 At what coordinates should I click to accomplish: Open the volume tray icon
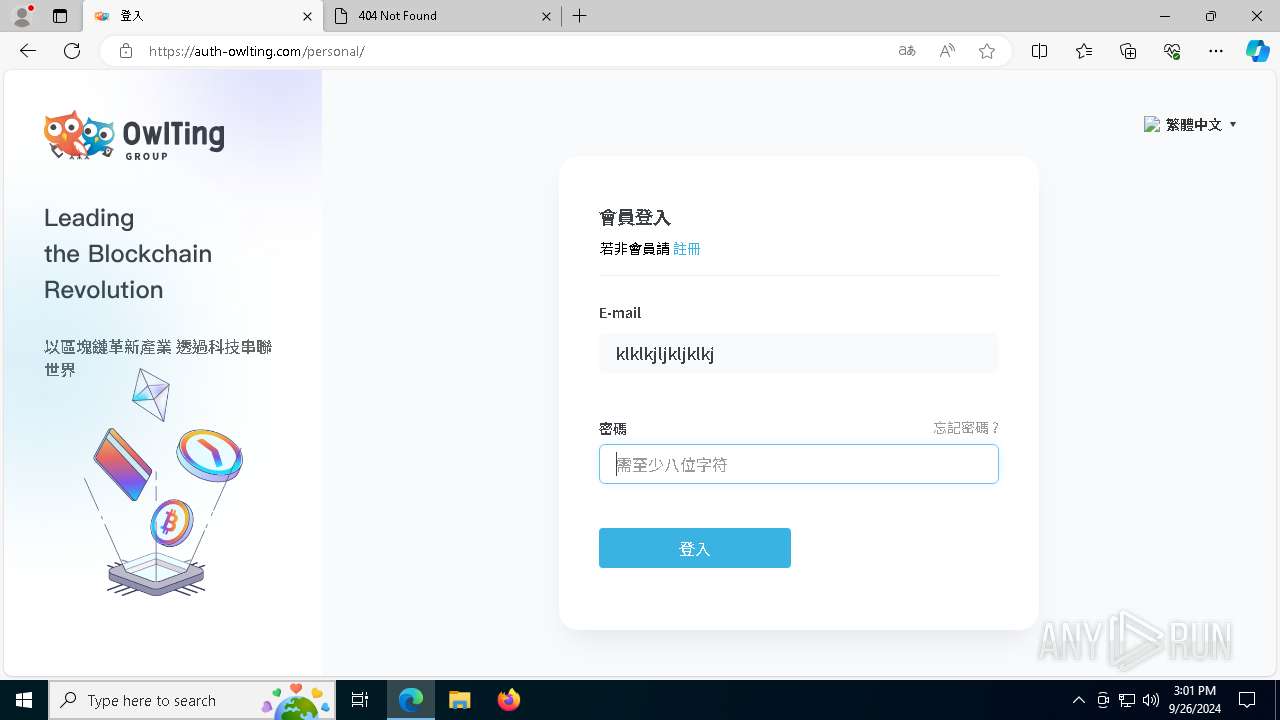[x=1151, y=700]
